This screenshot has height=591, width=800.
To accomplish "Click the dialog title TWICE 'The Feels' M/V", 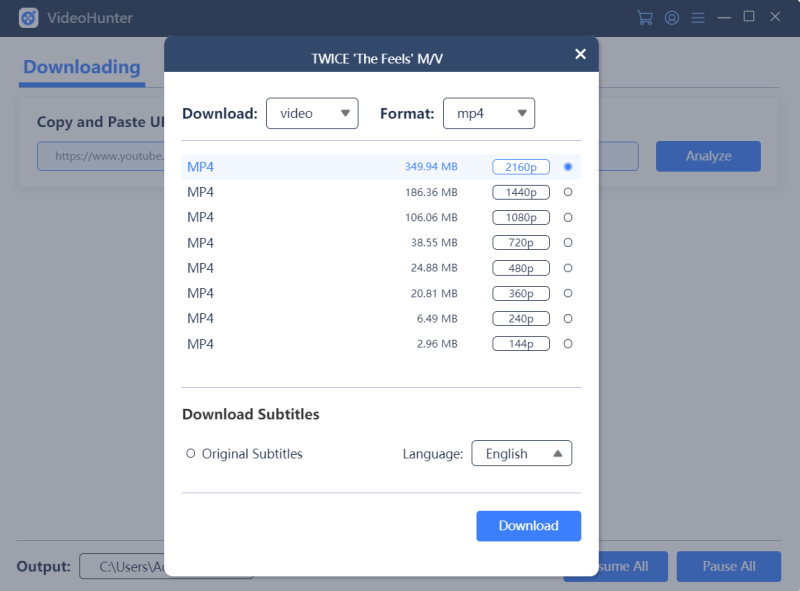I will pyautogui.click(x=377, y=59).
